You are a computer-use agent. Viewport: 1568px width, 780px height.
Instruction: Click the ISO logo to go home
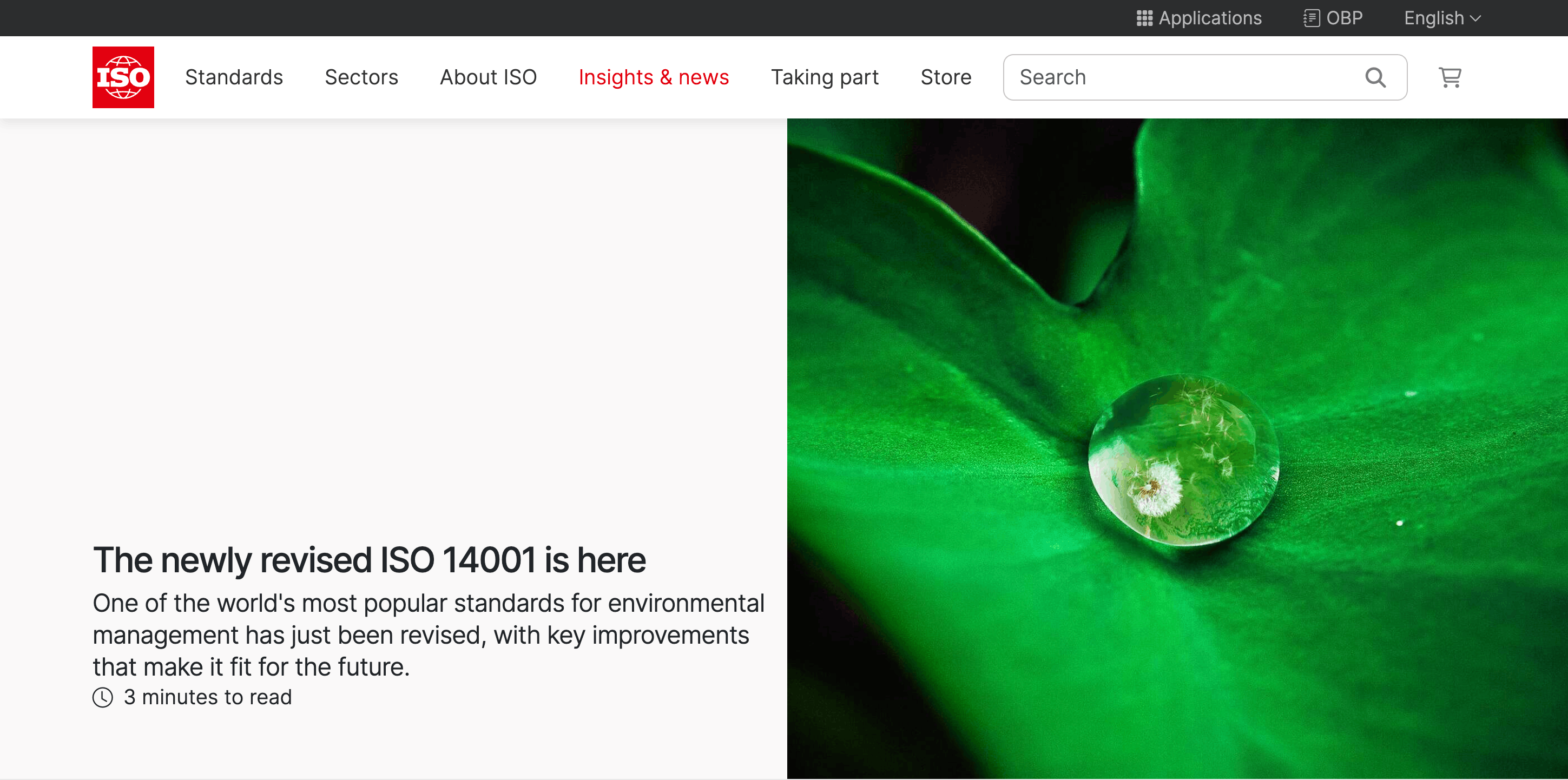pyautogui.click(x=123, y=77)
